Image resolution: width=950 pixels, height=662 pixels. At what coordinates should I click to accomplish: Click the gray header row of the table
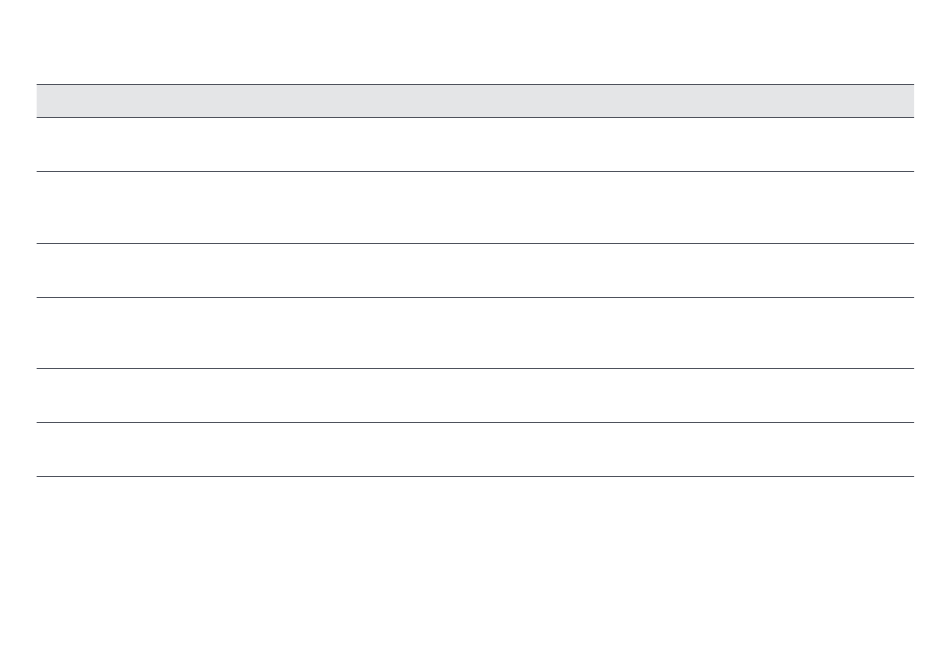pyautogui.click(x=475, y=101)
